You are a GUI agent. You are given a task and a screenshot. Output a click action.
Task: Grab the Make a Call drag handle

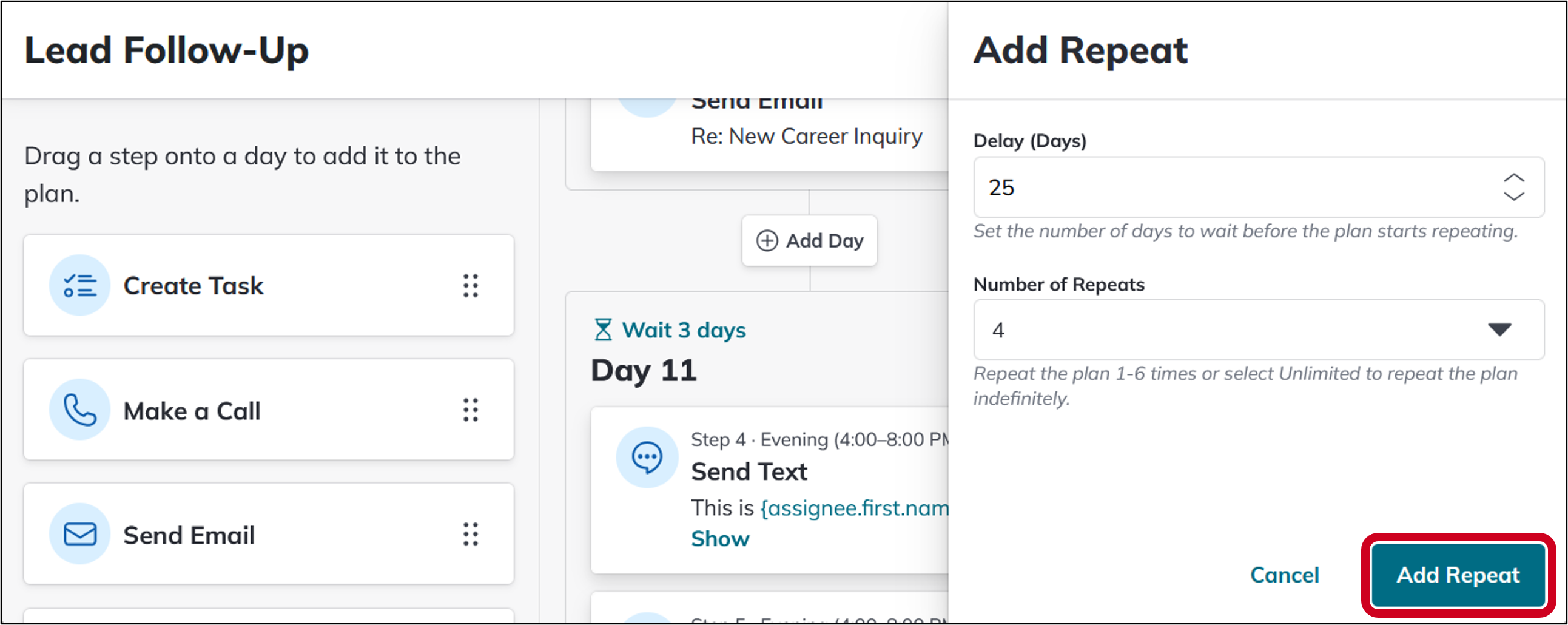tap(471, 410)
